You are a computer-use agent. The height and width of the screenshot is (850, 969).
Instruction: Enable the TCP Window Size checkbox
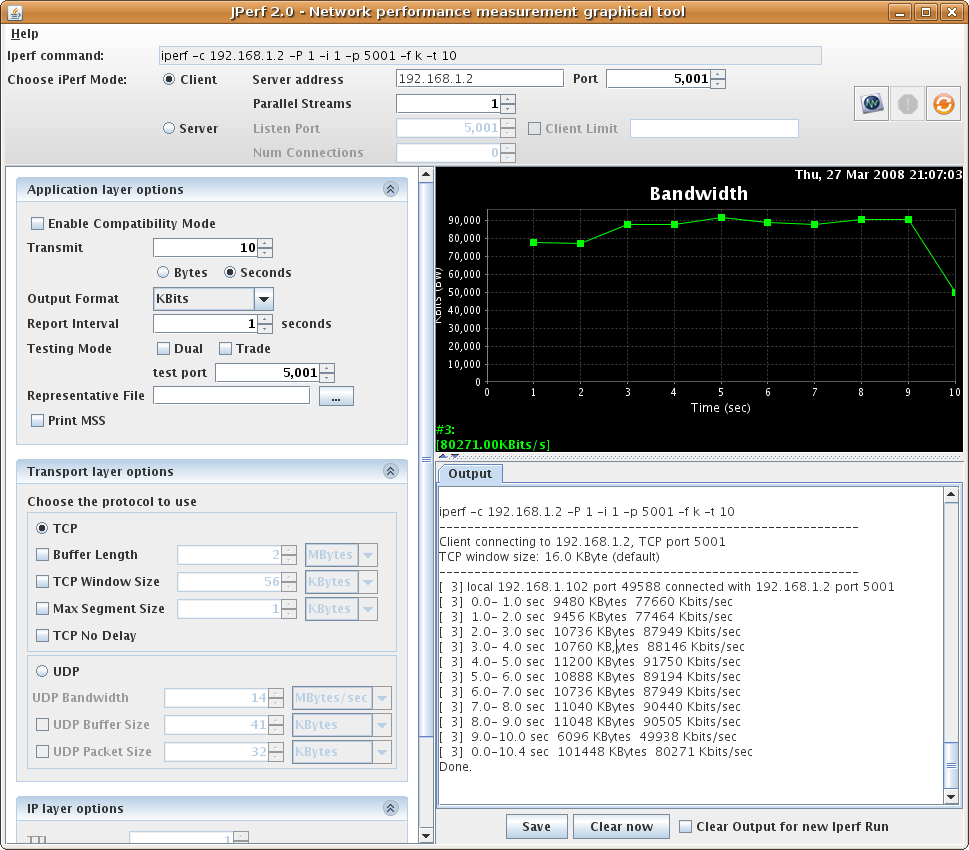point(43,581)
